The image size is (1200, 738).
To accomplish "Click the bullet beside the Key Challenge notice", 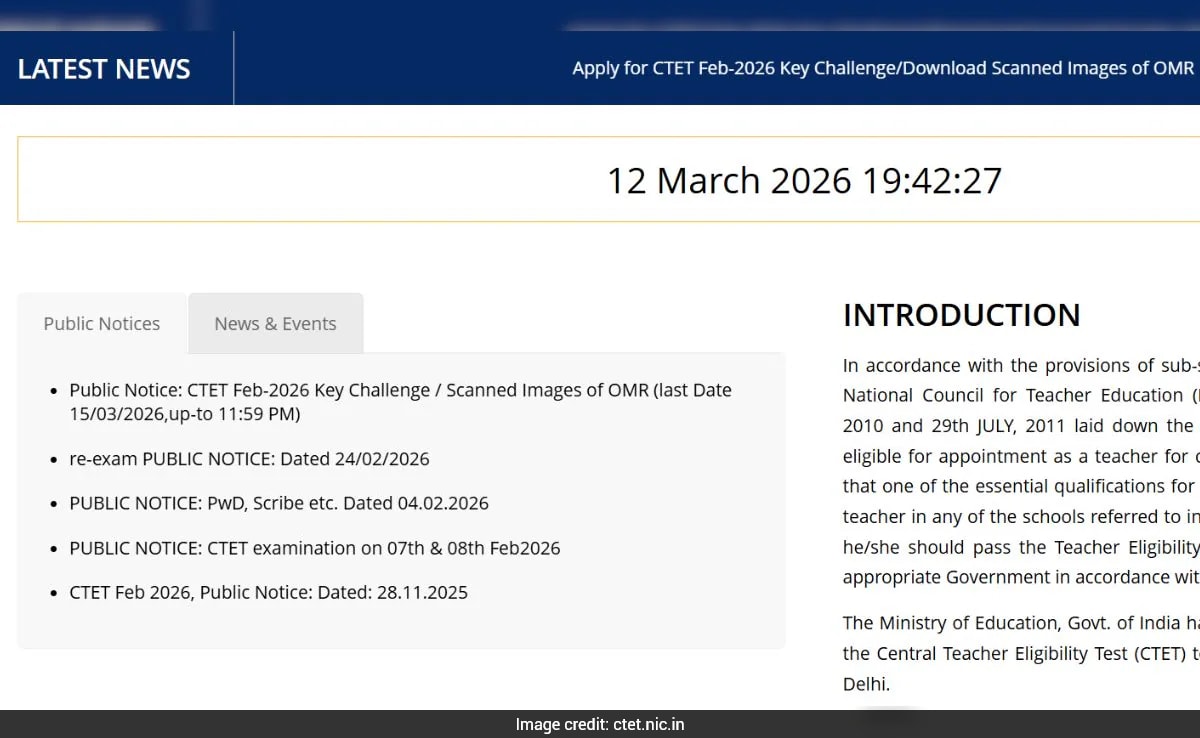I will [x=54, y=390].
